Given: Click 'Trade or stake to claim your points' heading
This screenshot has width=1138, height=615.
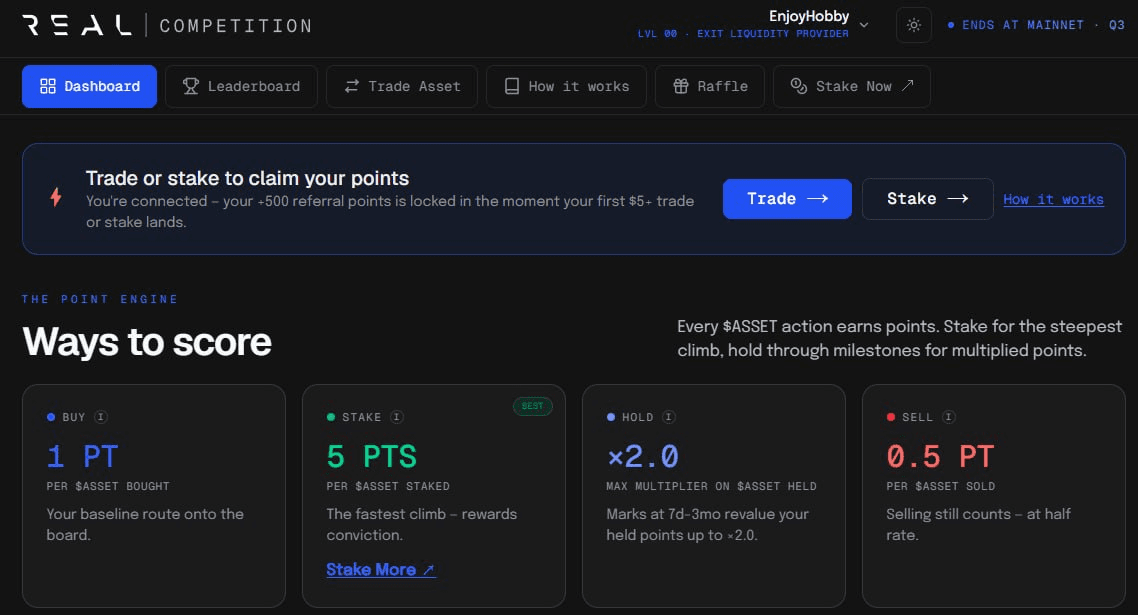Looking at the screenshot, I should pyautogui.click(x=247, y=178).
